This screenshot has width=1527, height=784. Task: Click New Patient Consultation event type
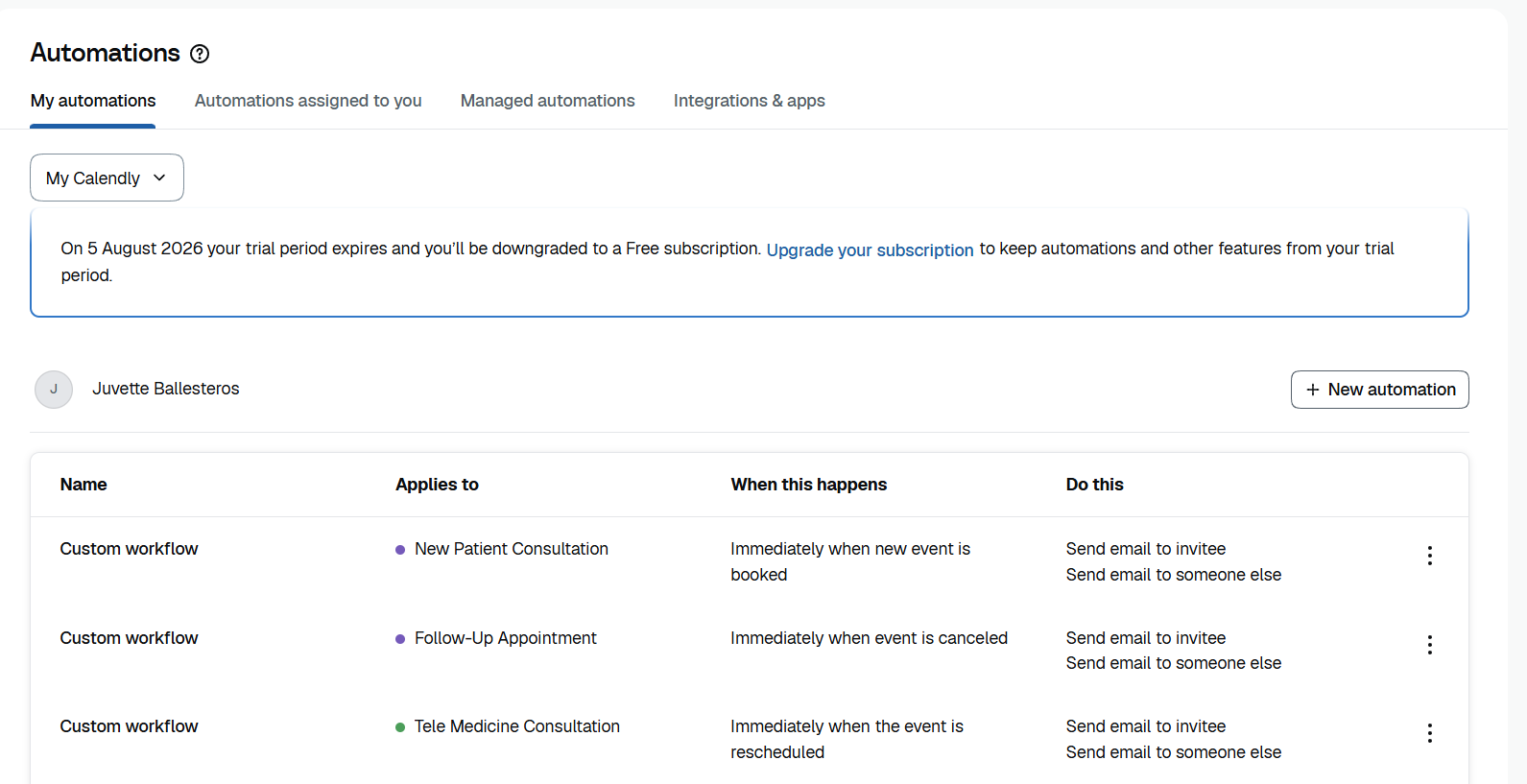tap(512, 549)
